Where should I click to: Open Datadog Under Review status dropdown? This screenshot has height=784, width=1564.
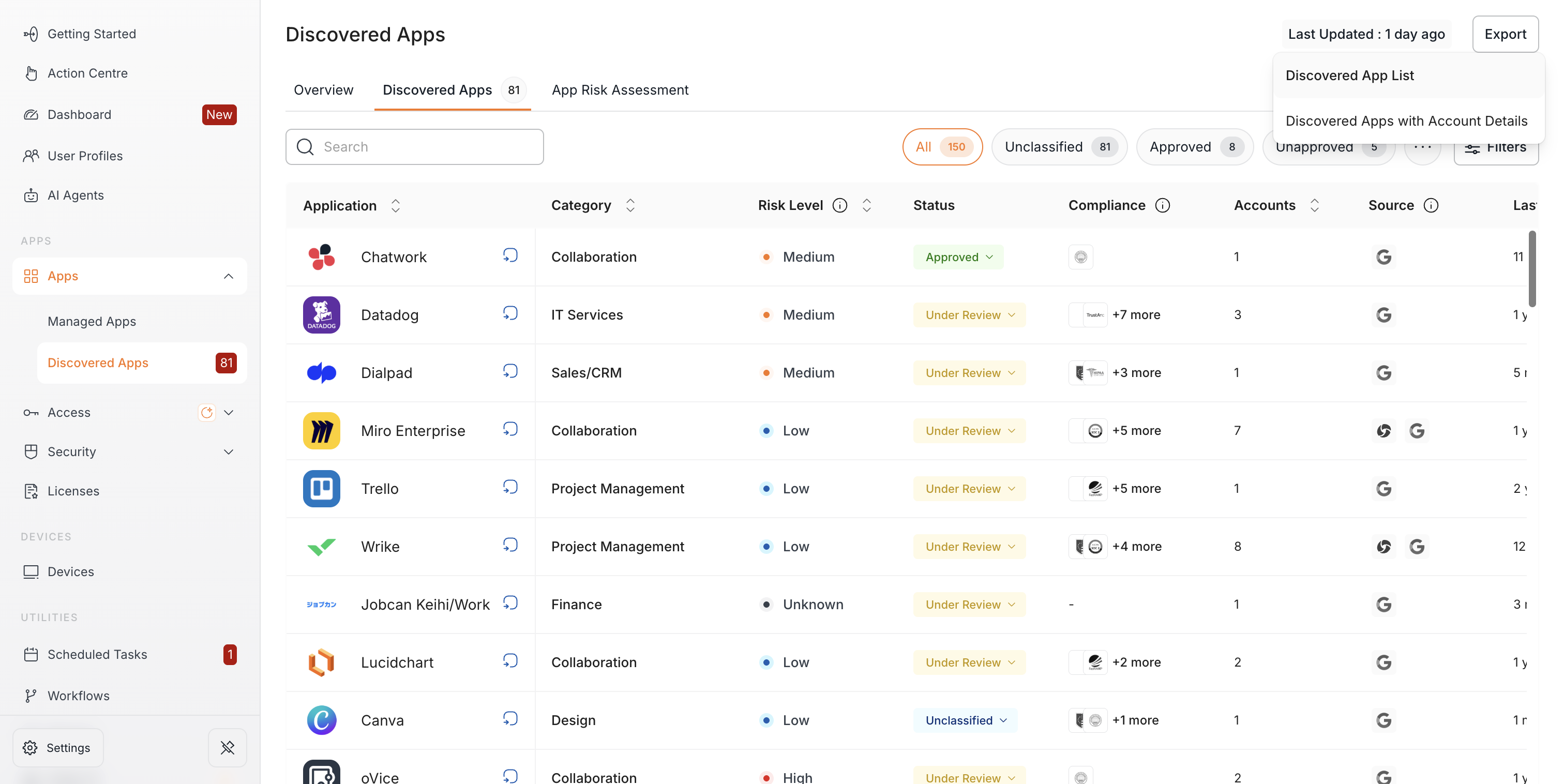coord(970,314)
